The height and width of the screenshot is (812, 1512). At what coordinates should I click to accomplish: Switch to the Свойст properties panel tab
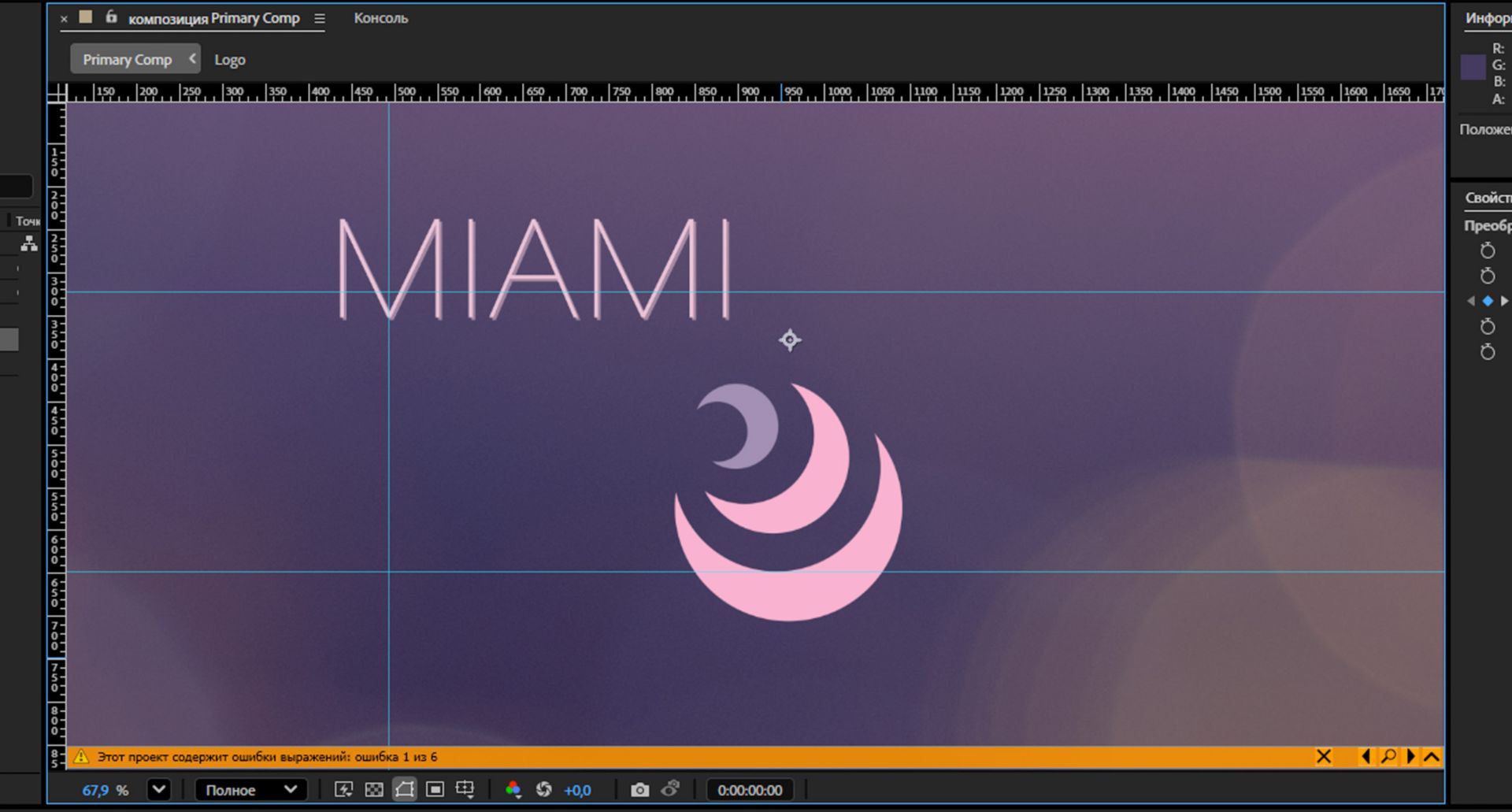(1487, 198)
